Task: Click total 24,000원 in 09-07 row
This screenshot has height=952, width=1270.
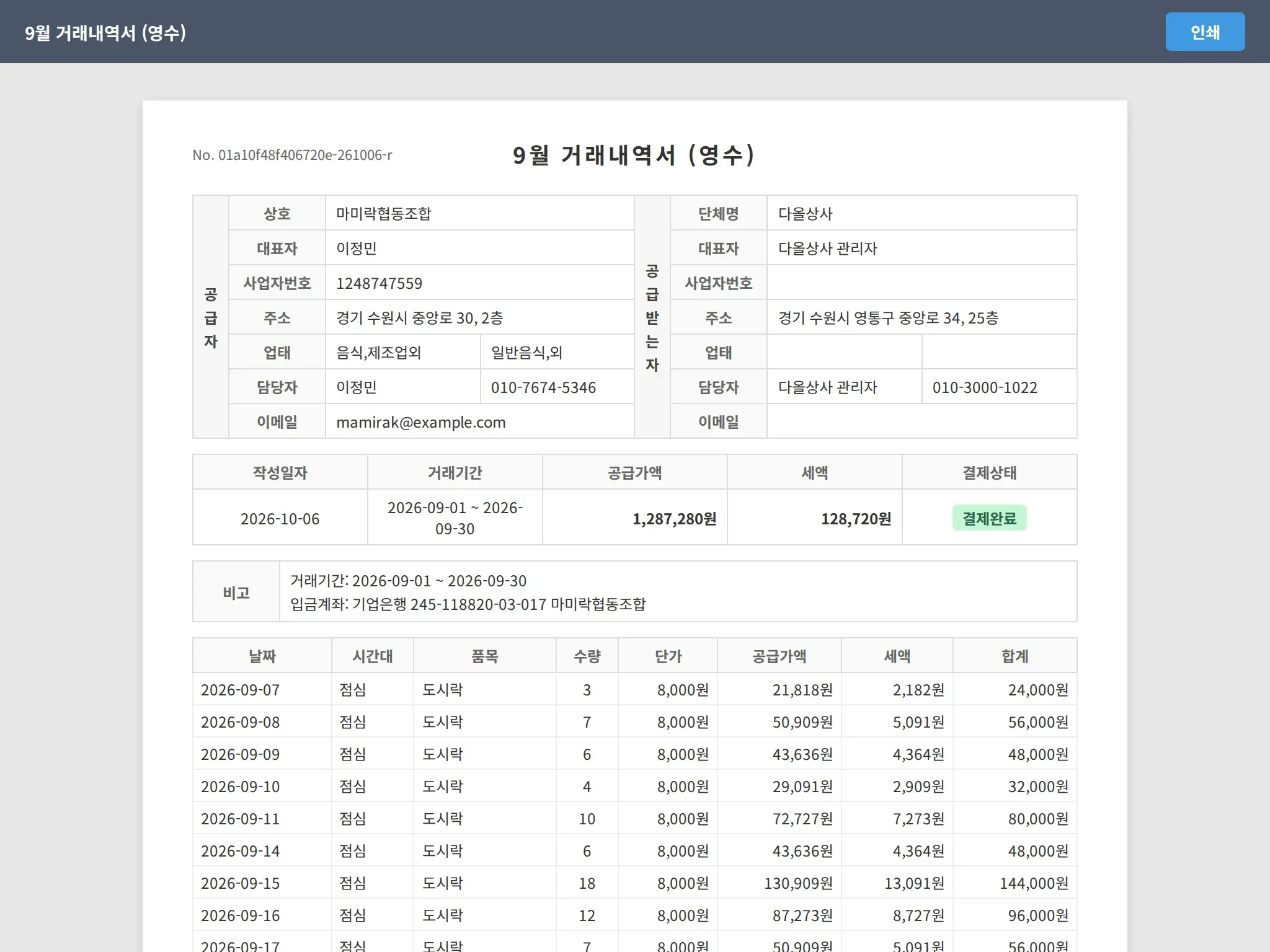Action: (x=1038, y=690)
